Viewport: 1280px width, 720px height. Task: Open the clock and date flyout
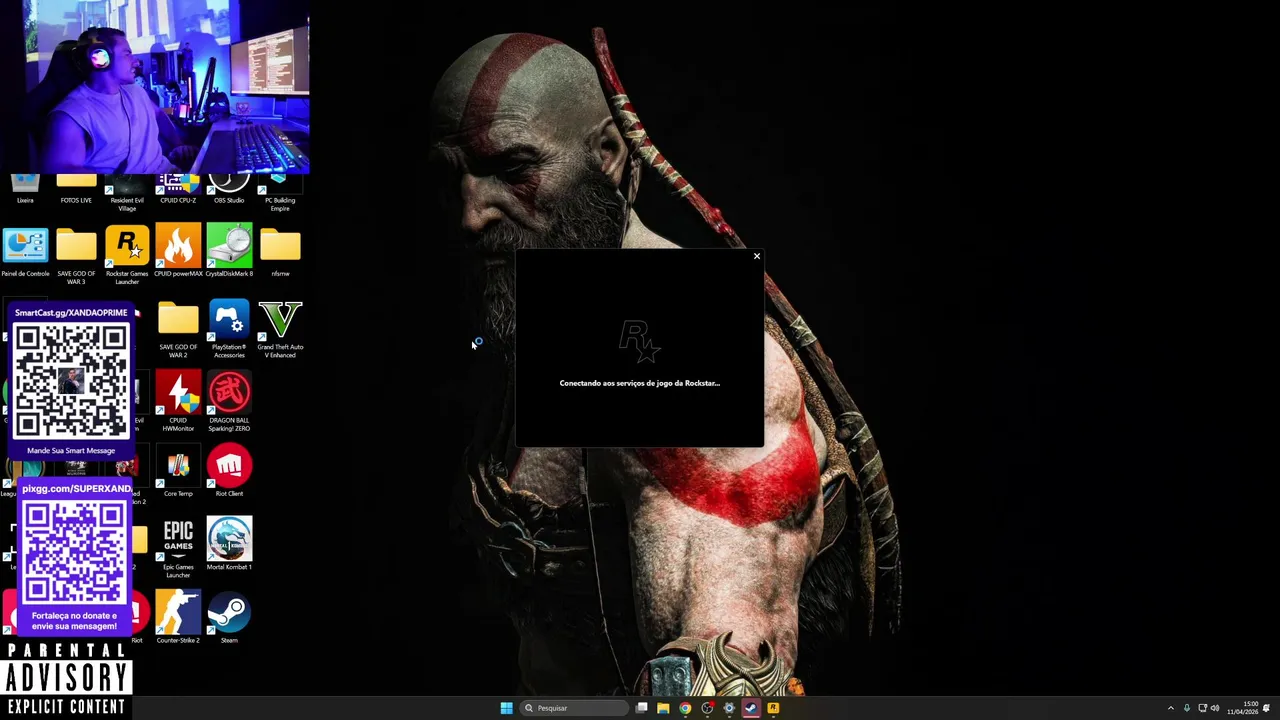pyautogui.click(x=1244, y=708)
